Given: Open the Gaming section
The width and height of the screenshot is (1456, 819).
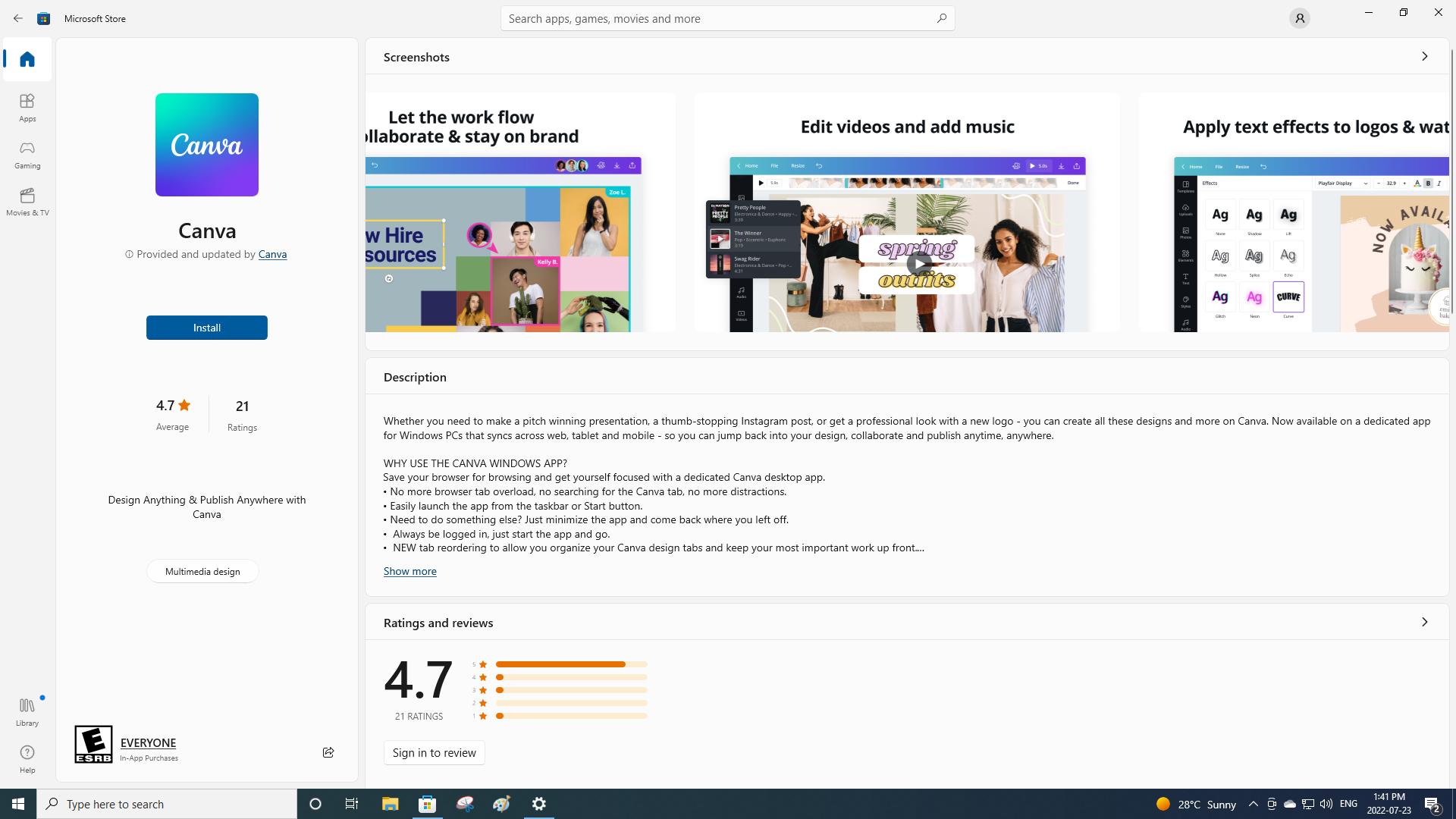Looking at the screenshot, I should point(27,154).
